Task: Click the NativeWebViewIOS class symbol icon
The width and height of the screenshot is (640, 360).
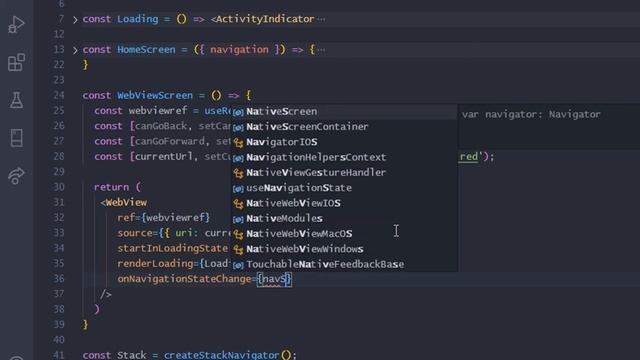Action: point(238,204)
